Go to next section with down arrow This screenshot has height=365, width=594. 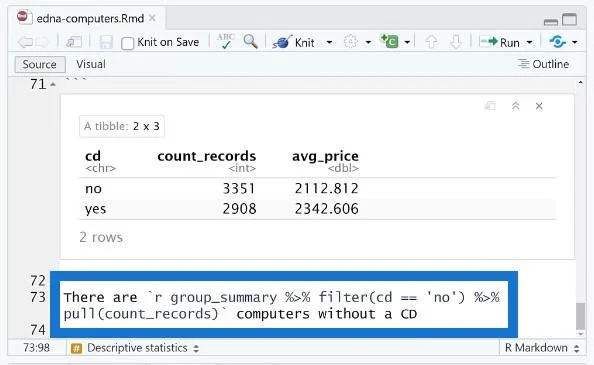pos(455,42)
